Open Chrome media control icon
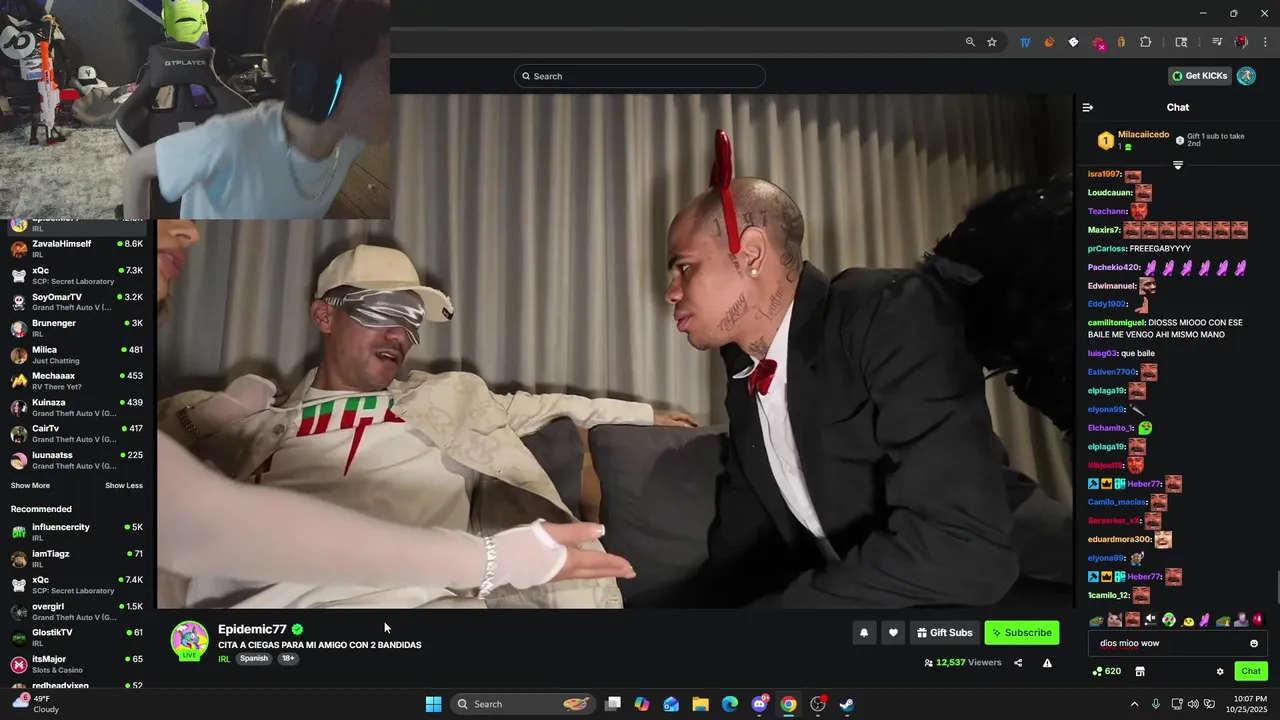 [x=1217, y=42]
